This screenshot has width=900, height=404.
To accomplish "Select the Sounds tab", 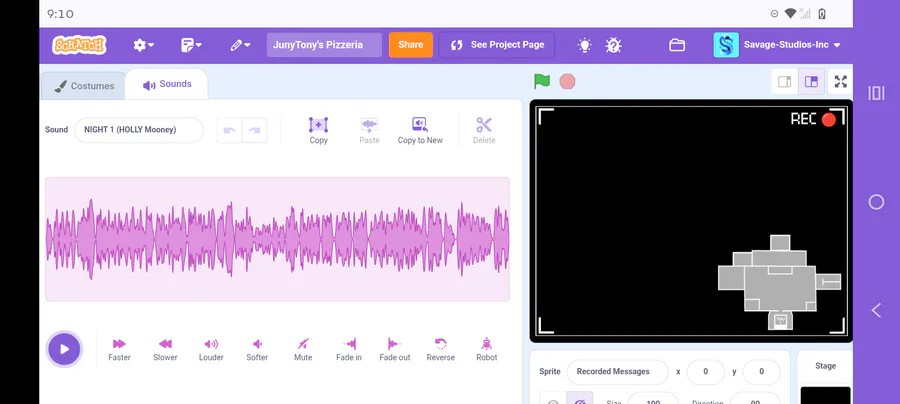I will tap(167, 84).
